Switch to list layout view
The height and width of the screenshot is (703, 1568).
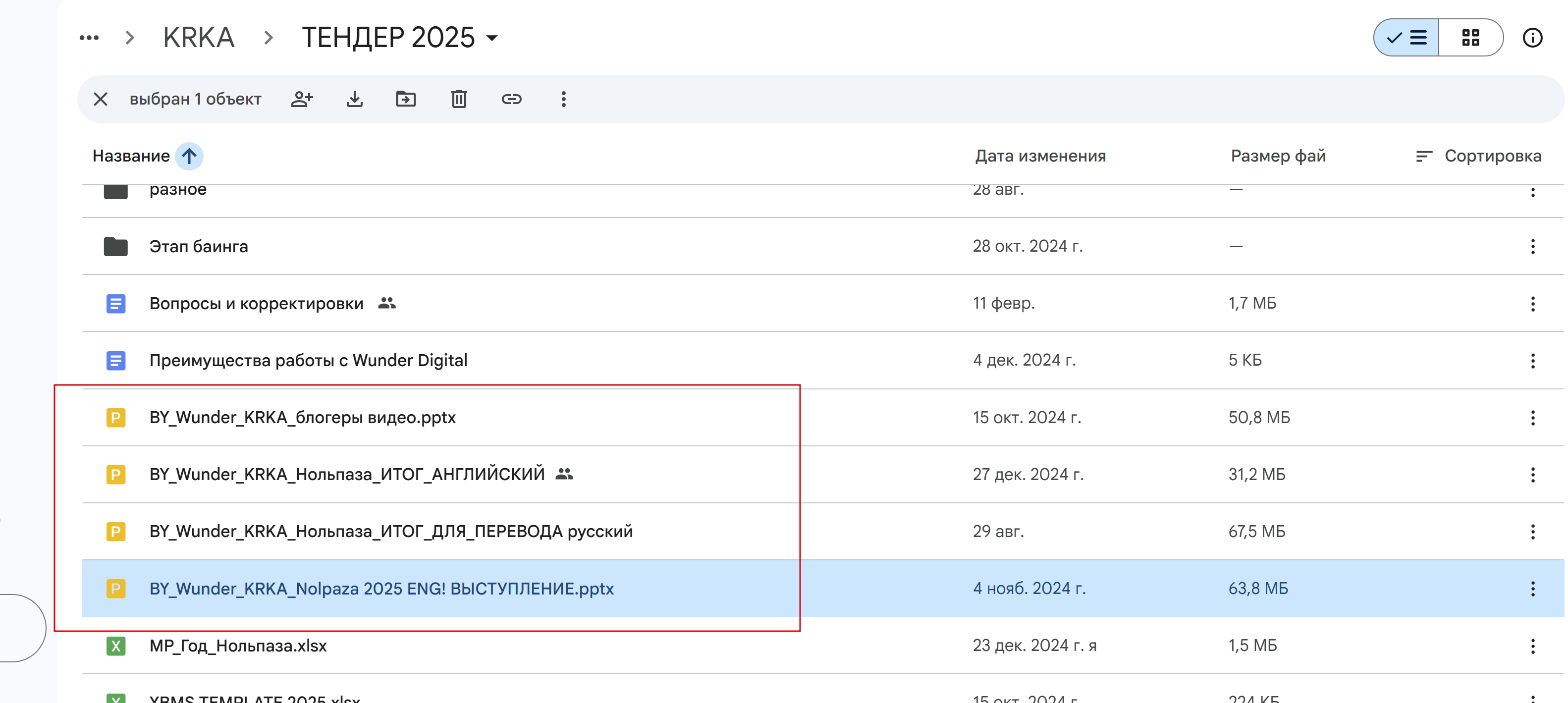coord(1406,38)
